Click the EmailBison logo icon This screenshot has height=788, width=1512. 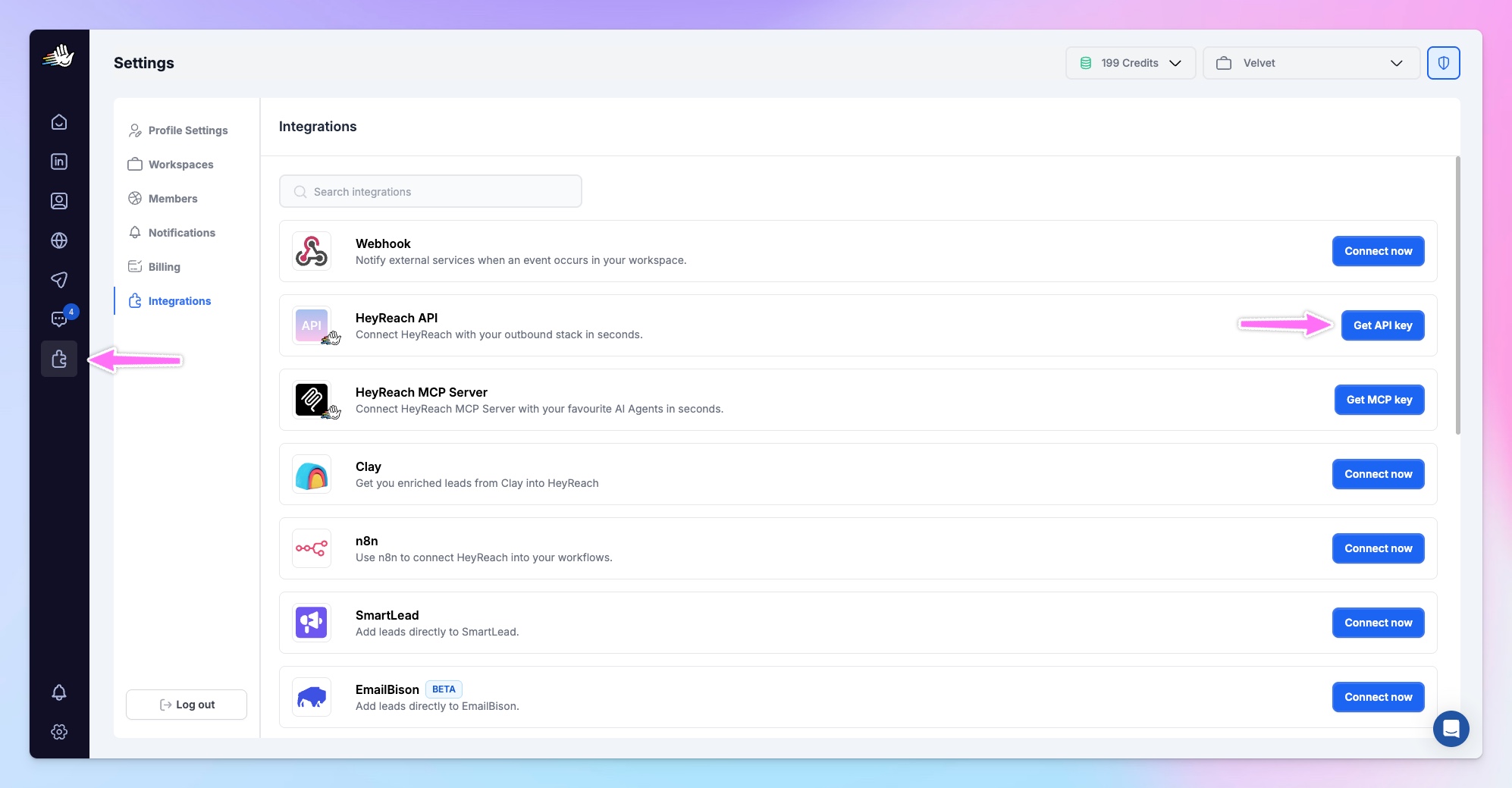point(312,697)
